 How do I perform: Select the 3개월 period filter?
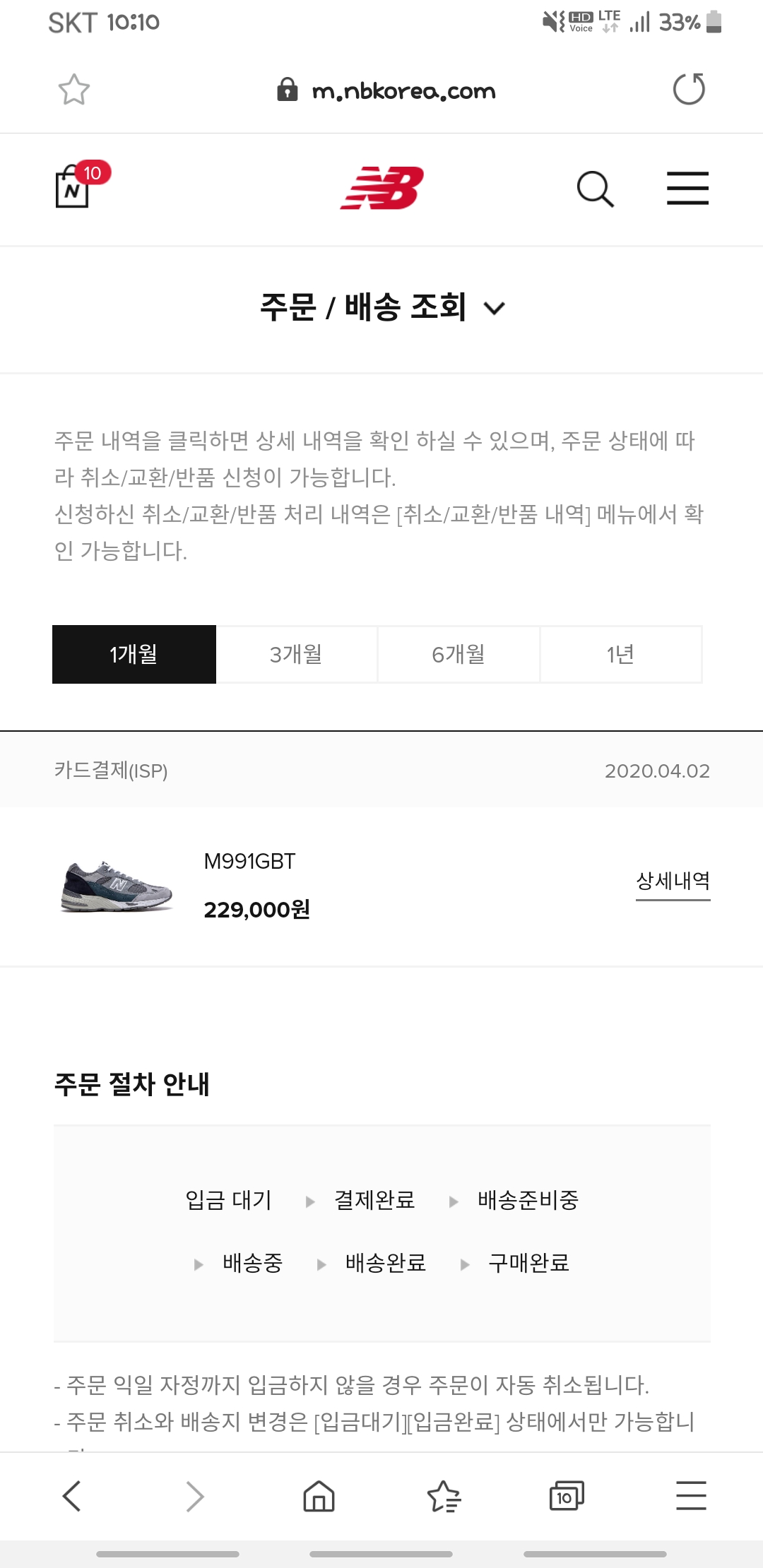pyautogui.click(x=297, y=654)
